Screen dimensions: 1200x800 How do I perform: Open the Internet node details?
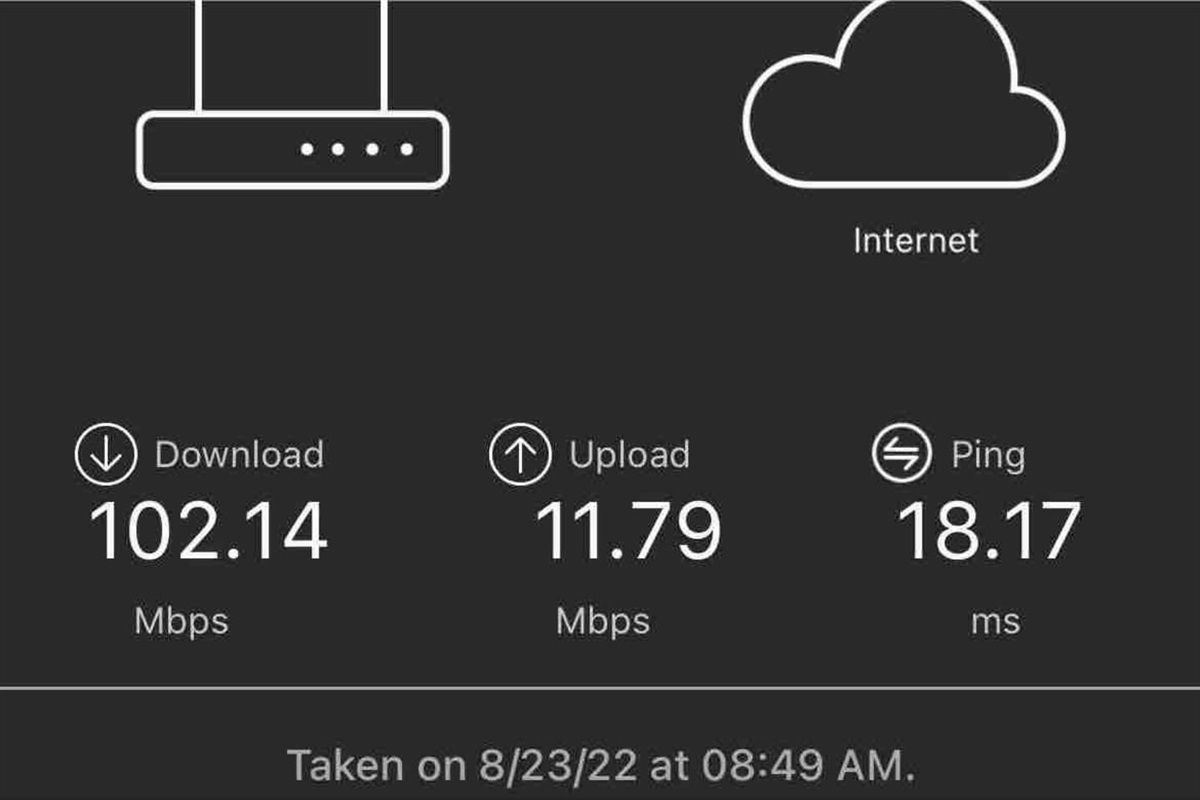[x=915, y=240]
